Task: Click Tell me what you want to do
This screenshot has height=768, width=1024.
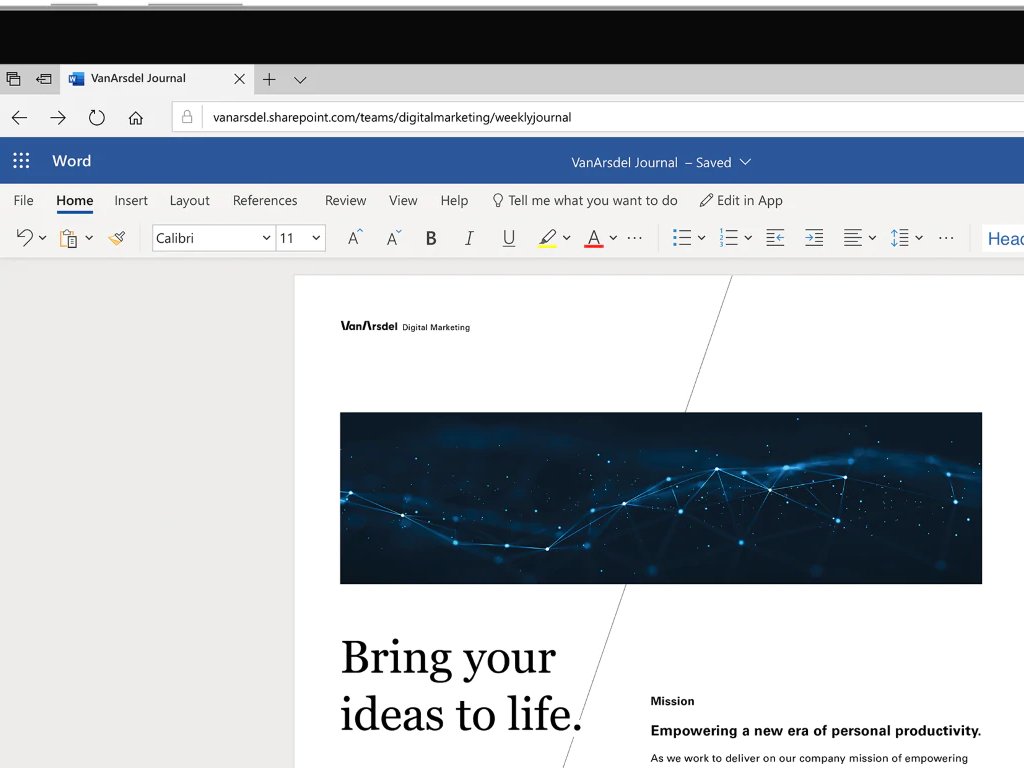Action: click(x=585, y=200)
